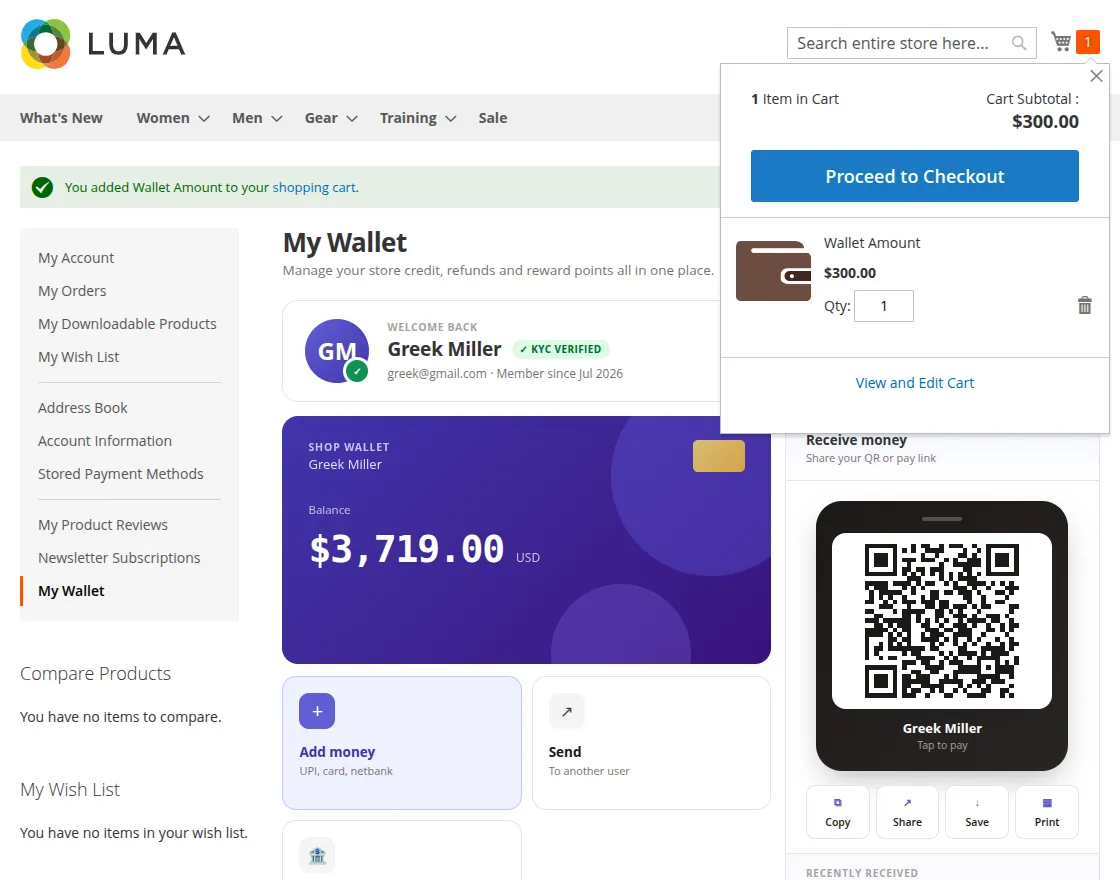The image size is (1120, 880).
Task: Share the QR pay link
Action: tap(907, 812)
